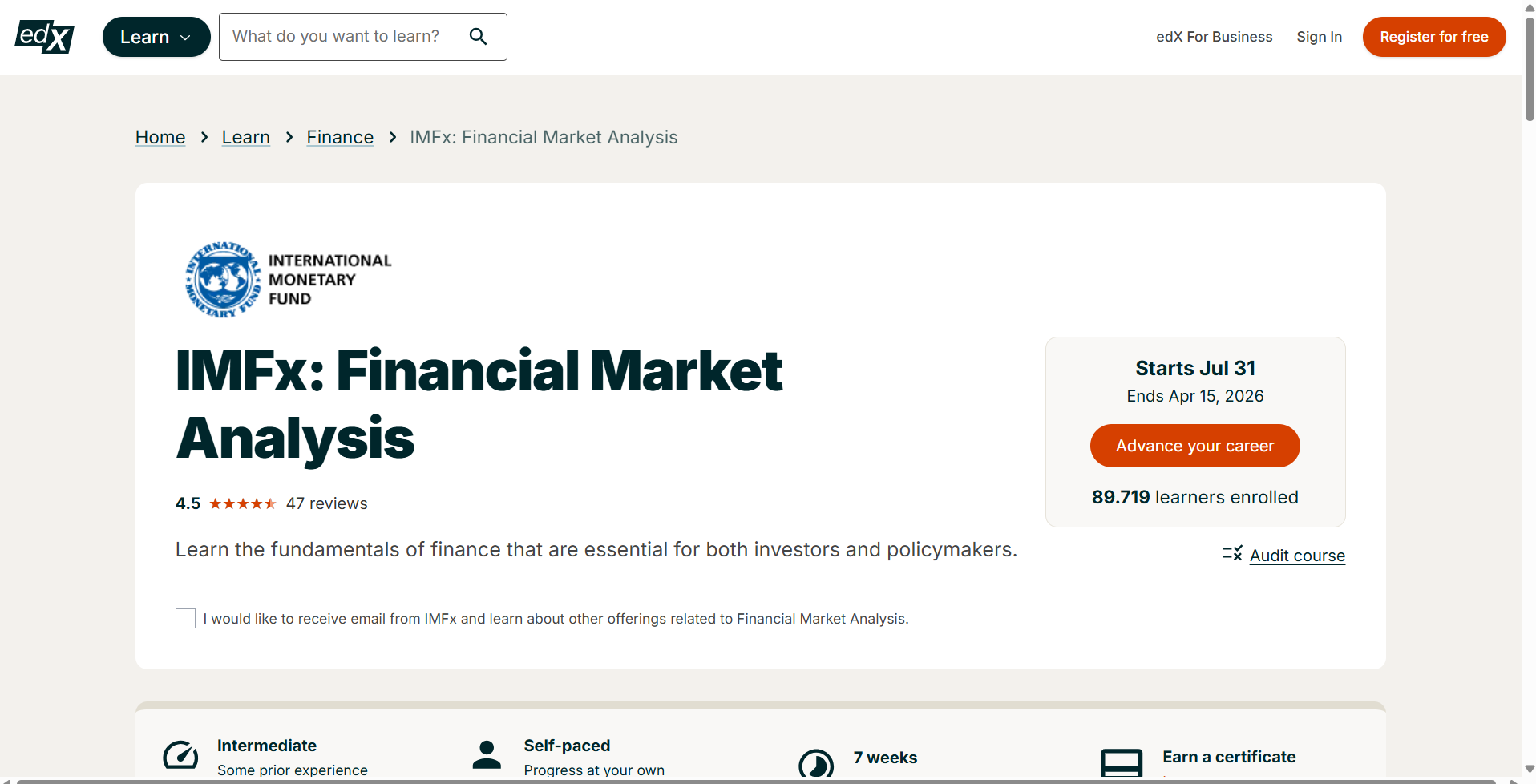Click the search magnifier icon

click(x=479, y=36)
